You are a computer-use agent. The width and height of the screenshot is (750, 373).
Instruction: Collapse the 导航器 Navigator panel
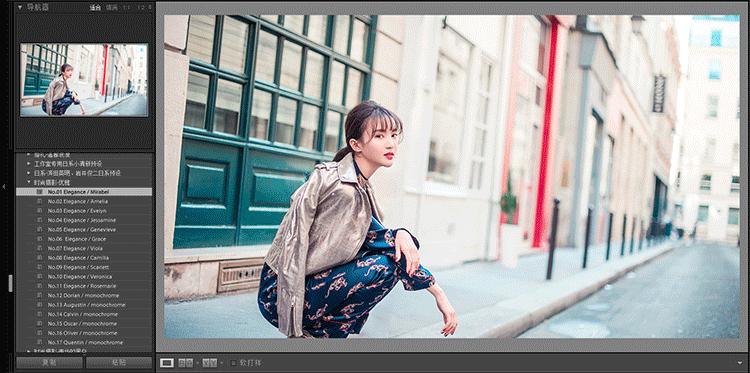(20, 7)
